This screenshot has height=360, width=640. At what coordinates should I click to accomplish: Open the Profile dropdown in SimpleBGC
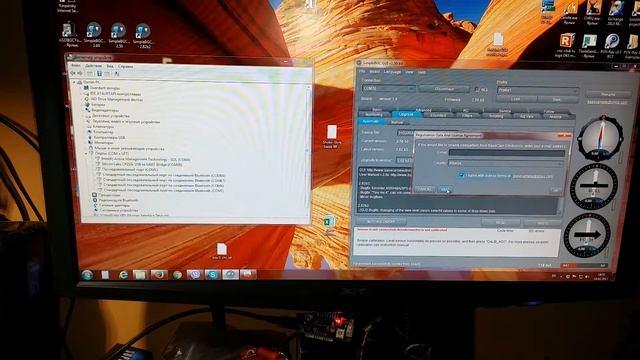click(538, 90)
